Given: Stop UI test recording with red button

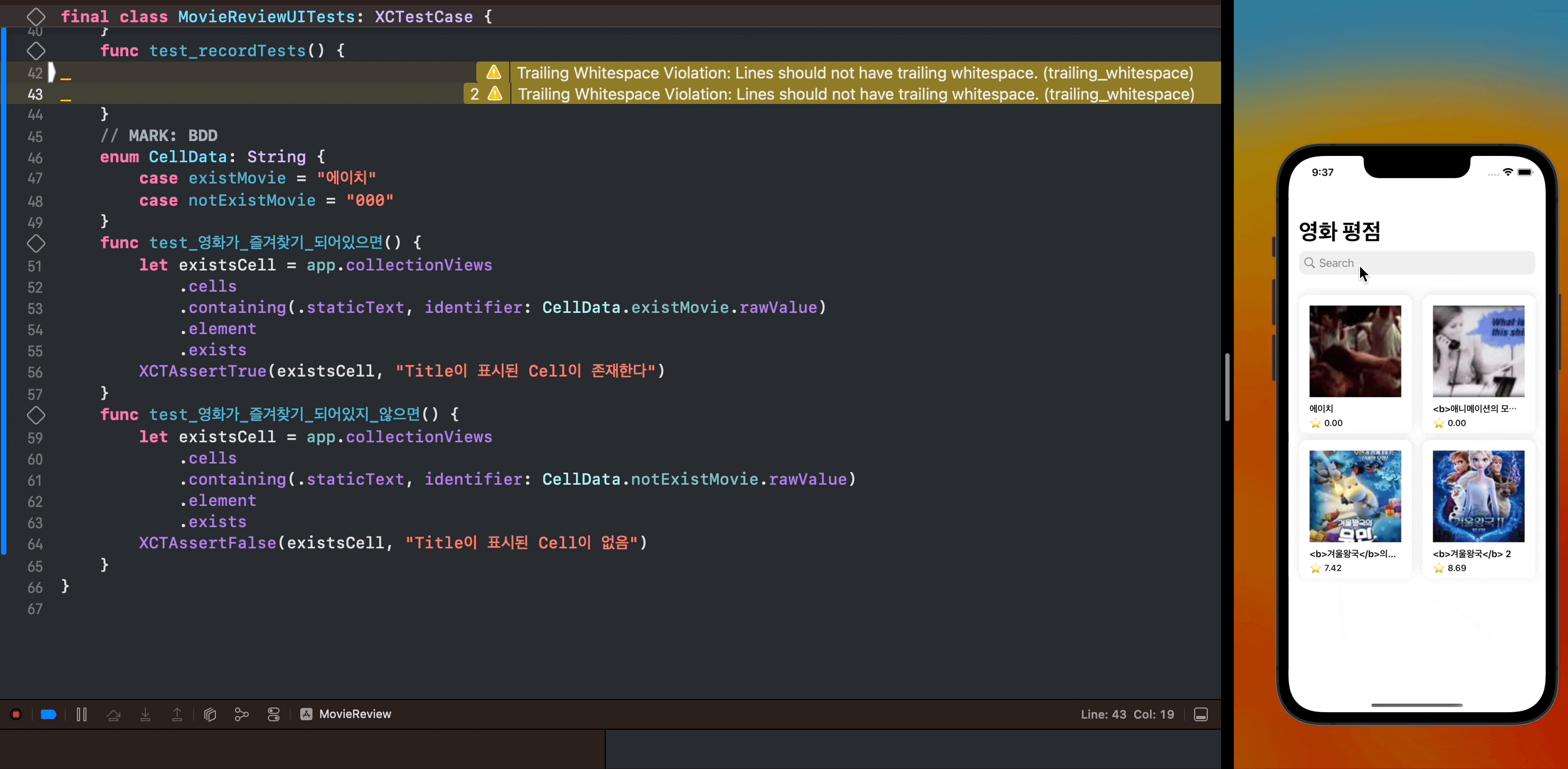Looking at the screenshot, I should pyautogui.click(x=16, y=714).
